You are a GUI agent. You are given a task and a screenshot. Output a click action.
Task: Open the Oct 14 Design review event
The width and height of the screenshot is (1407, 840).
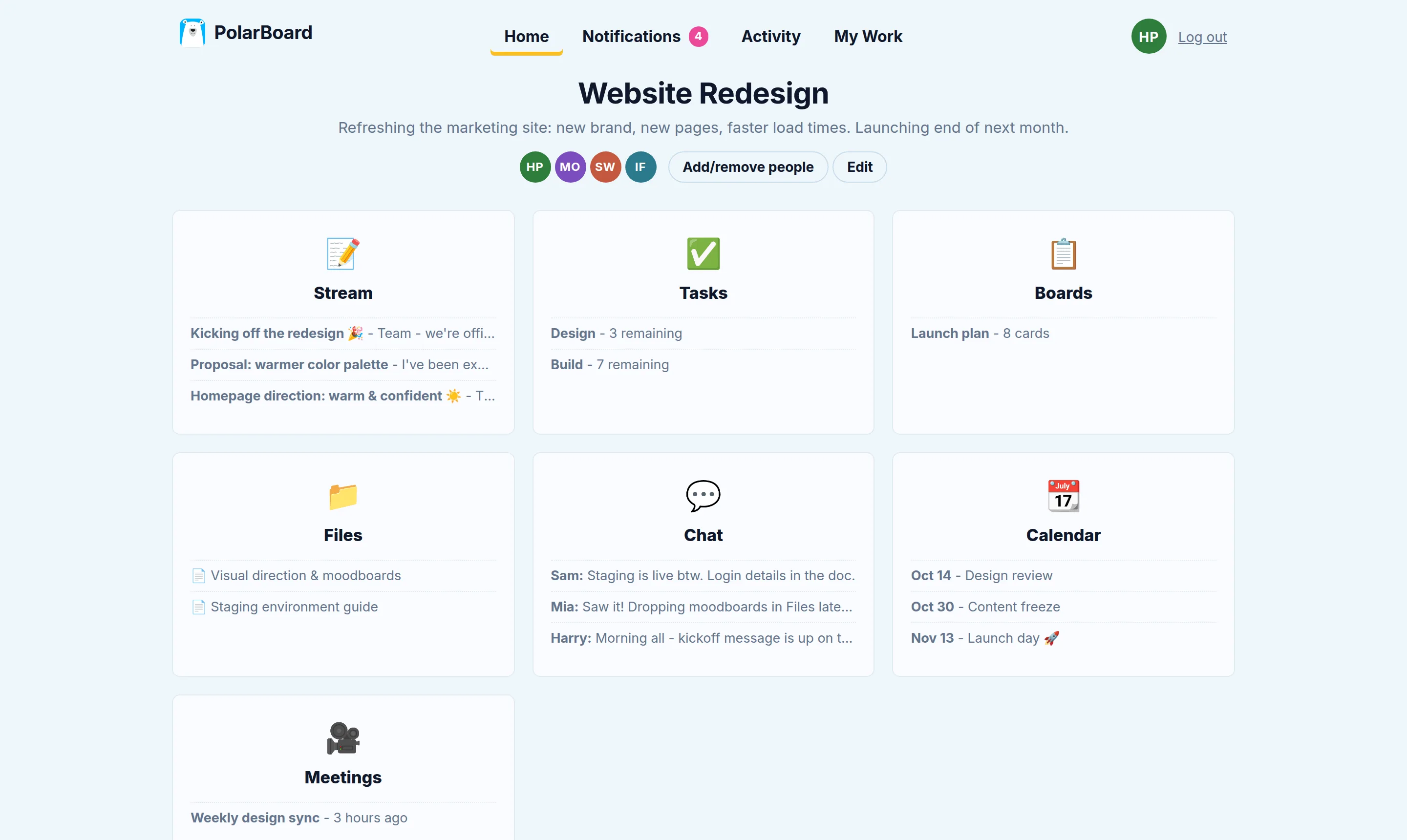[x=1063, y=576]
